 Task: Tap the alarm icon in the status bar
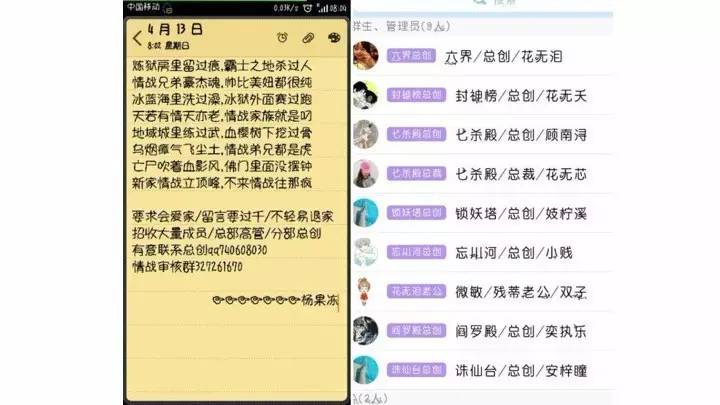[307, 8]
